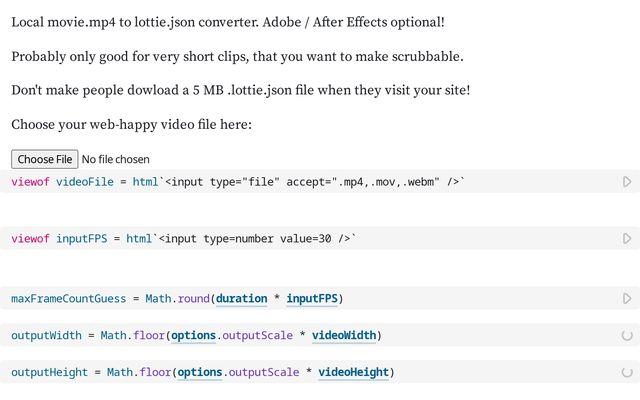Run the viewof videoFile cell

[627, 182]
